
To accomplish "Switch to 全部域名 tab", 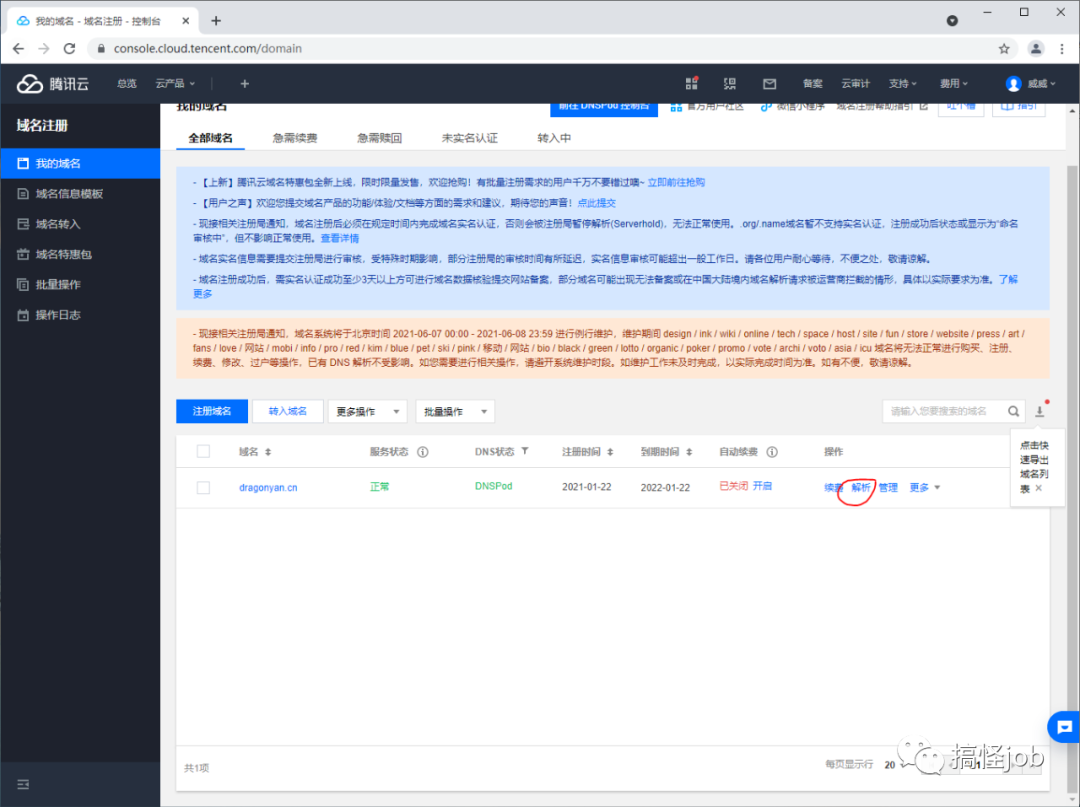I will tap(210, 138).
